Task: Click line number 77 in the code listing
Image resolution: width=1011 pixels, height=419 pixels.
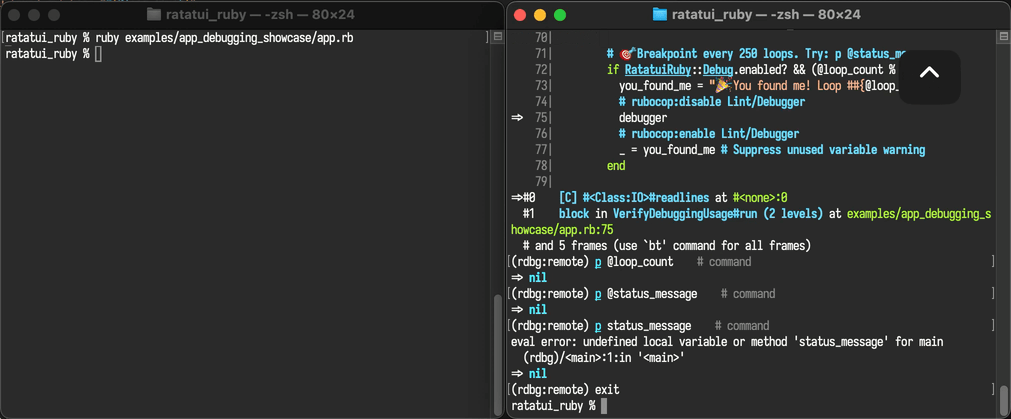Action: point(540,150)
